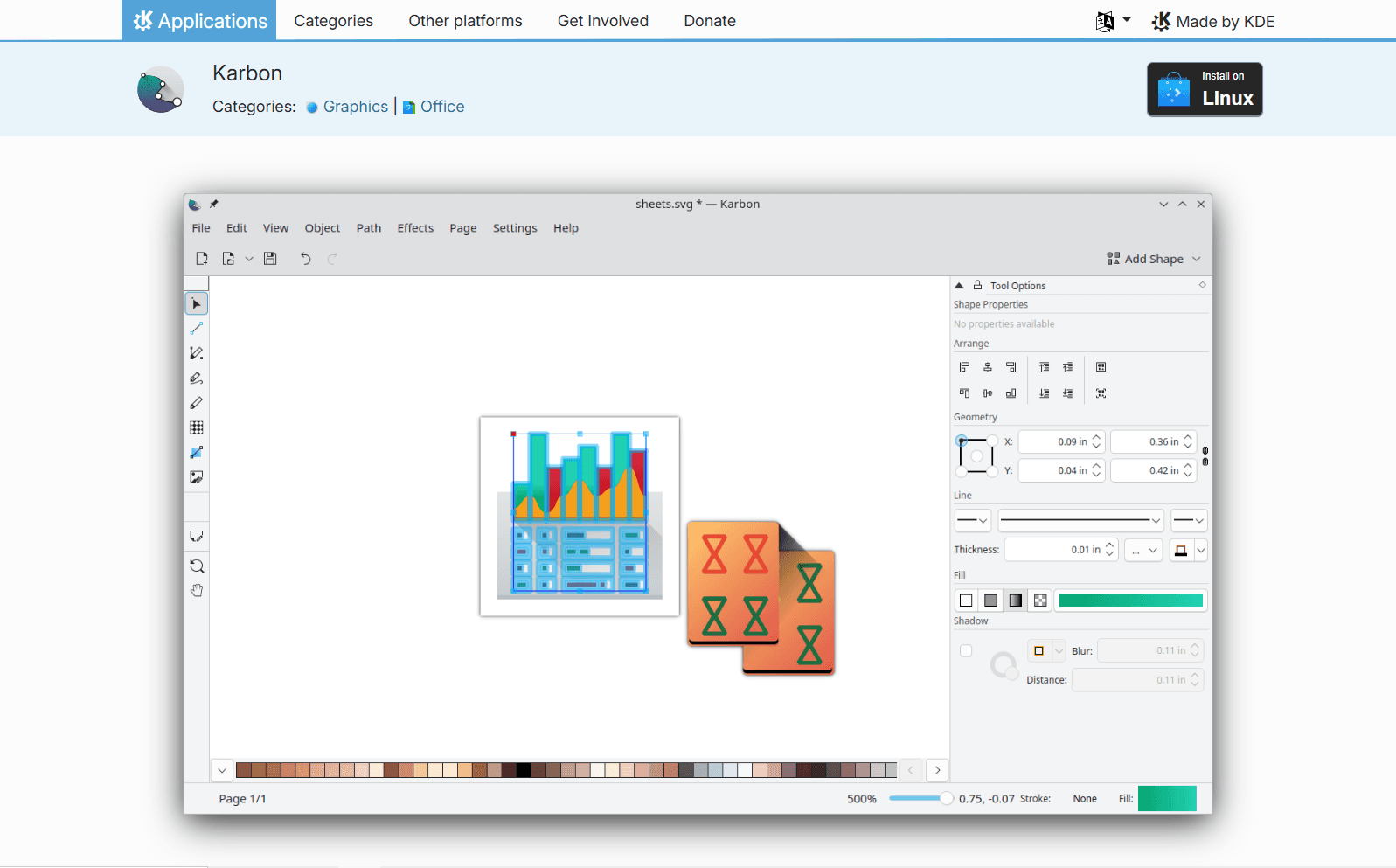Set fill to none button
Image resolution: width=1396 pixels, height=868 pixels.
tap(966, 601)
